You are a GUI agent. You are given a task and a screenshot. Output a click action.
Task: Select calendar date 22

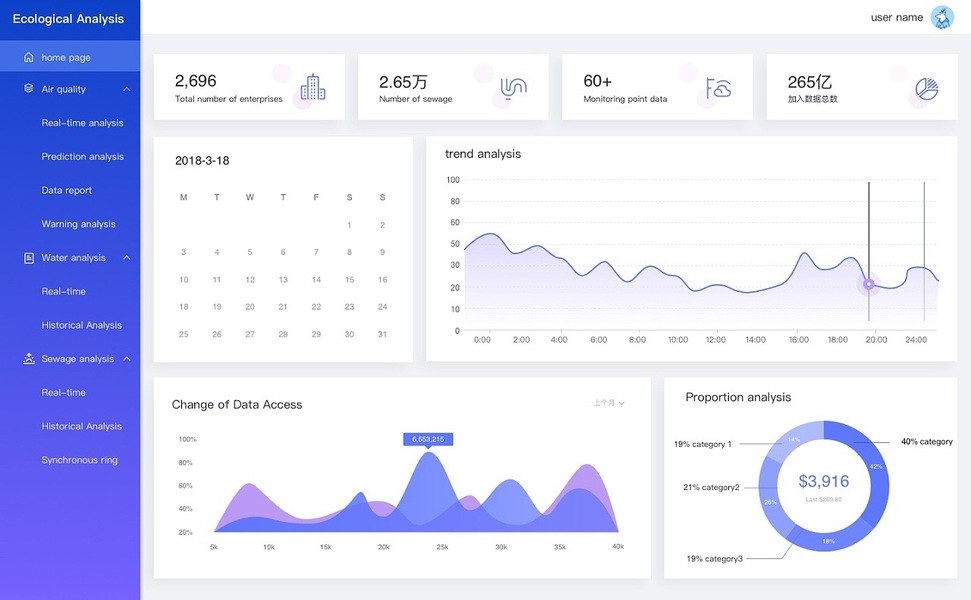(x=316, y=307)
